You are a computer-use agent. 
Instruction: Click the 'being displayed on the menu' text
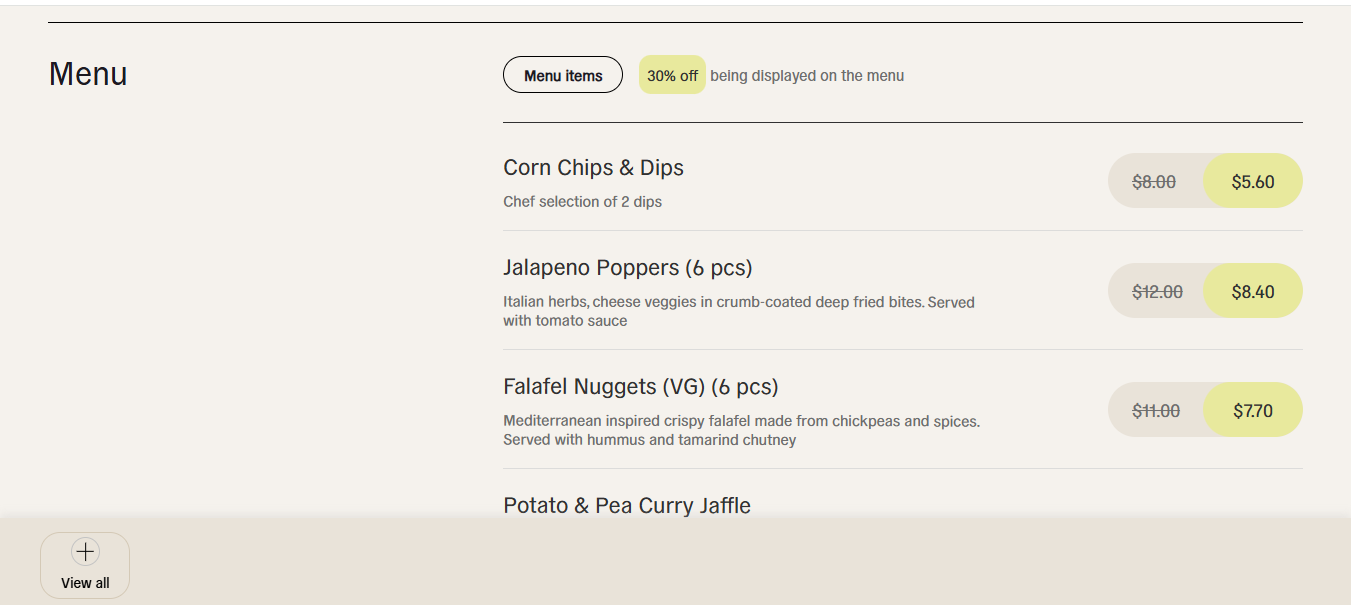click(x=807, y=76)
